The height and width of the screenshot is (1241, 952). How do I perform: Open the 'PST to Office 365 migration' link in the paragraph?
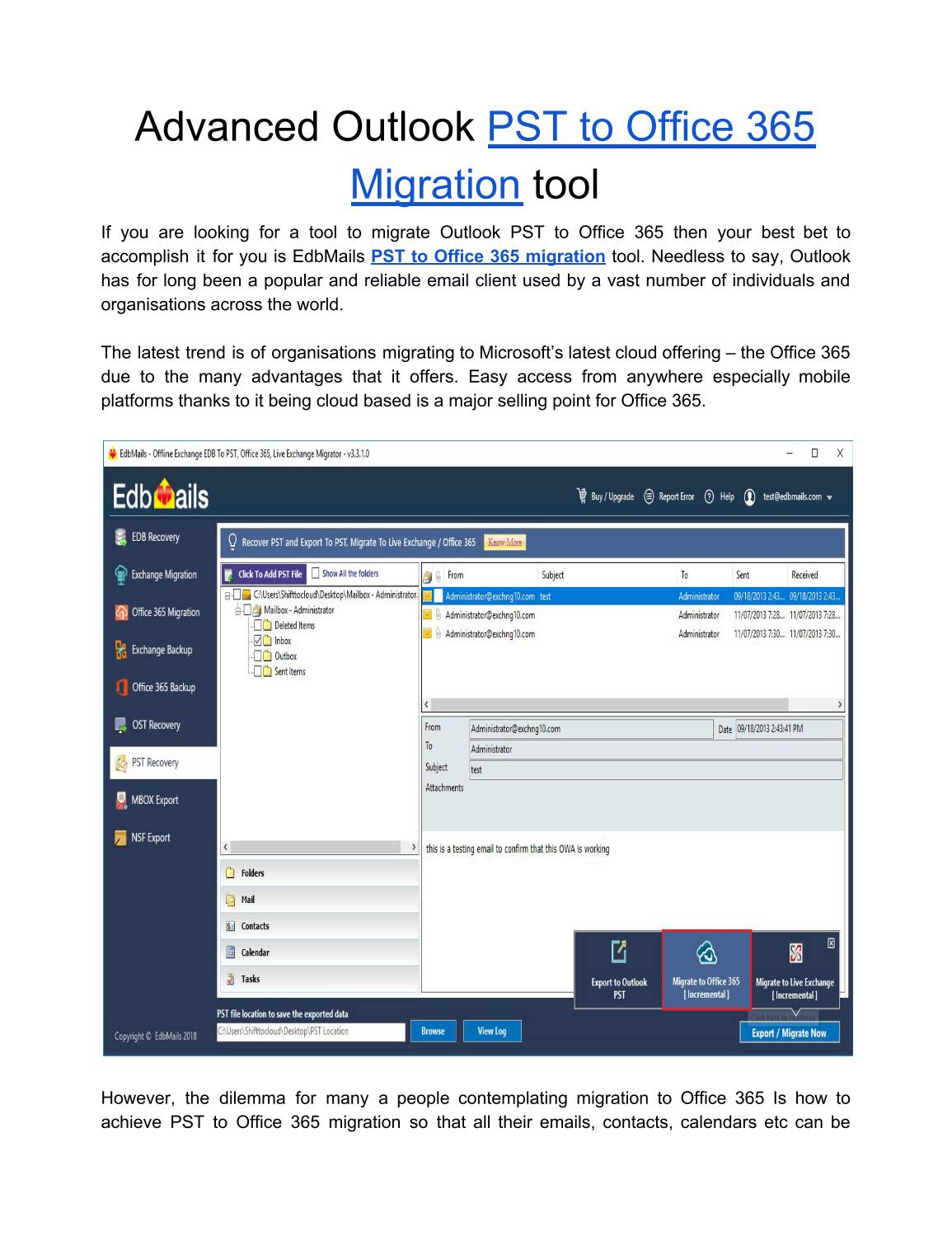click(488, 256)
